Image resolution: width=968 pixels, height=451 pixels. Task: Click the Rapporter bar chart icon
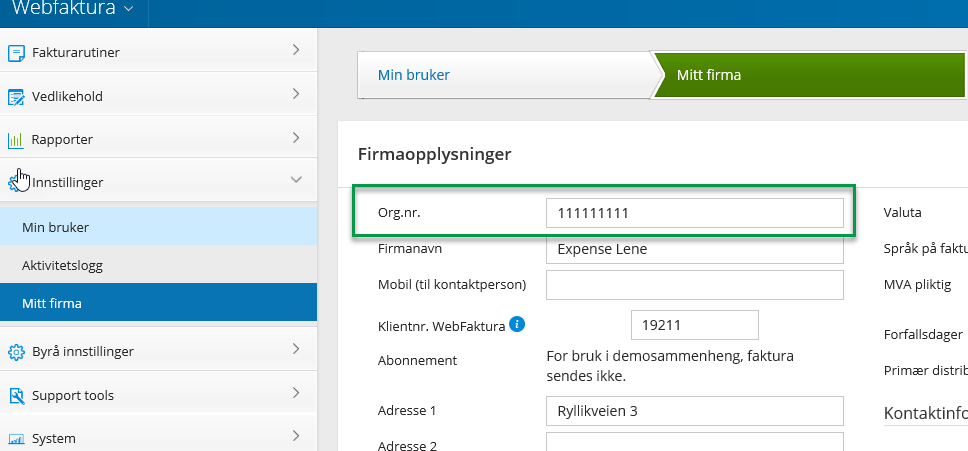16,140
